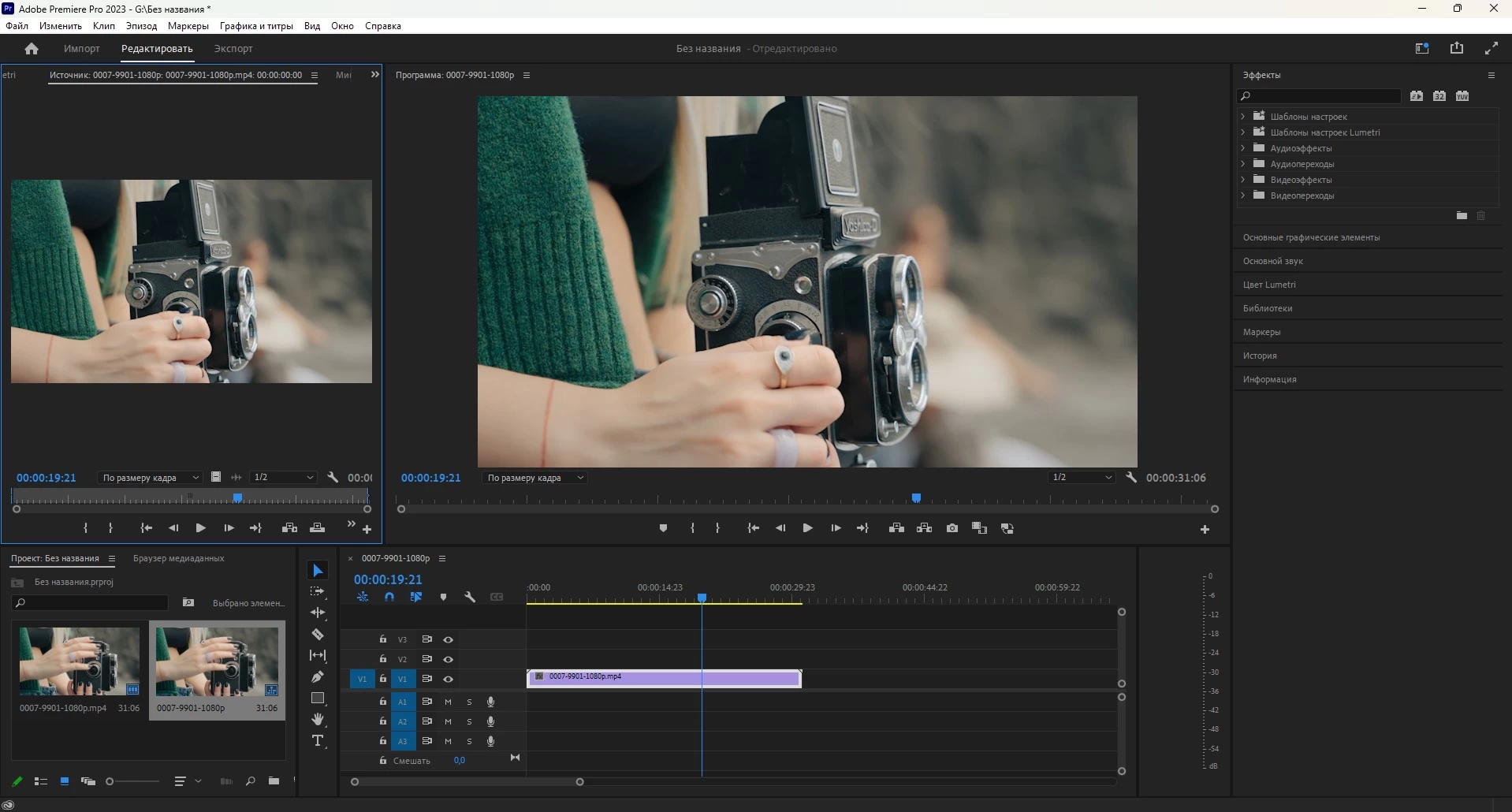The image size is (1512, 812).
Task: Expand the Видеоэффекты folder
Action: pos(1243,179)
